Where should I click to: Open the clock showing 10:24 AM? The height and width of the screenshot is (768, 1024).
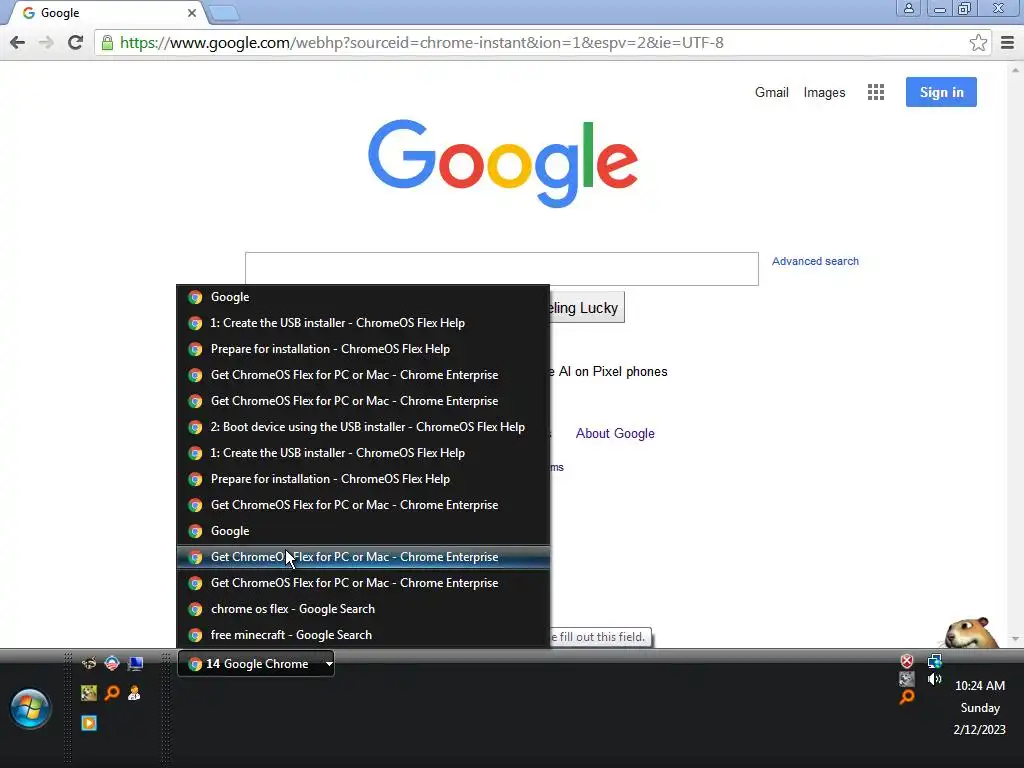[x=980, y=686]
